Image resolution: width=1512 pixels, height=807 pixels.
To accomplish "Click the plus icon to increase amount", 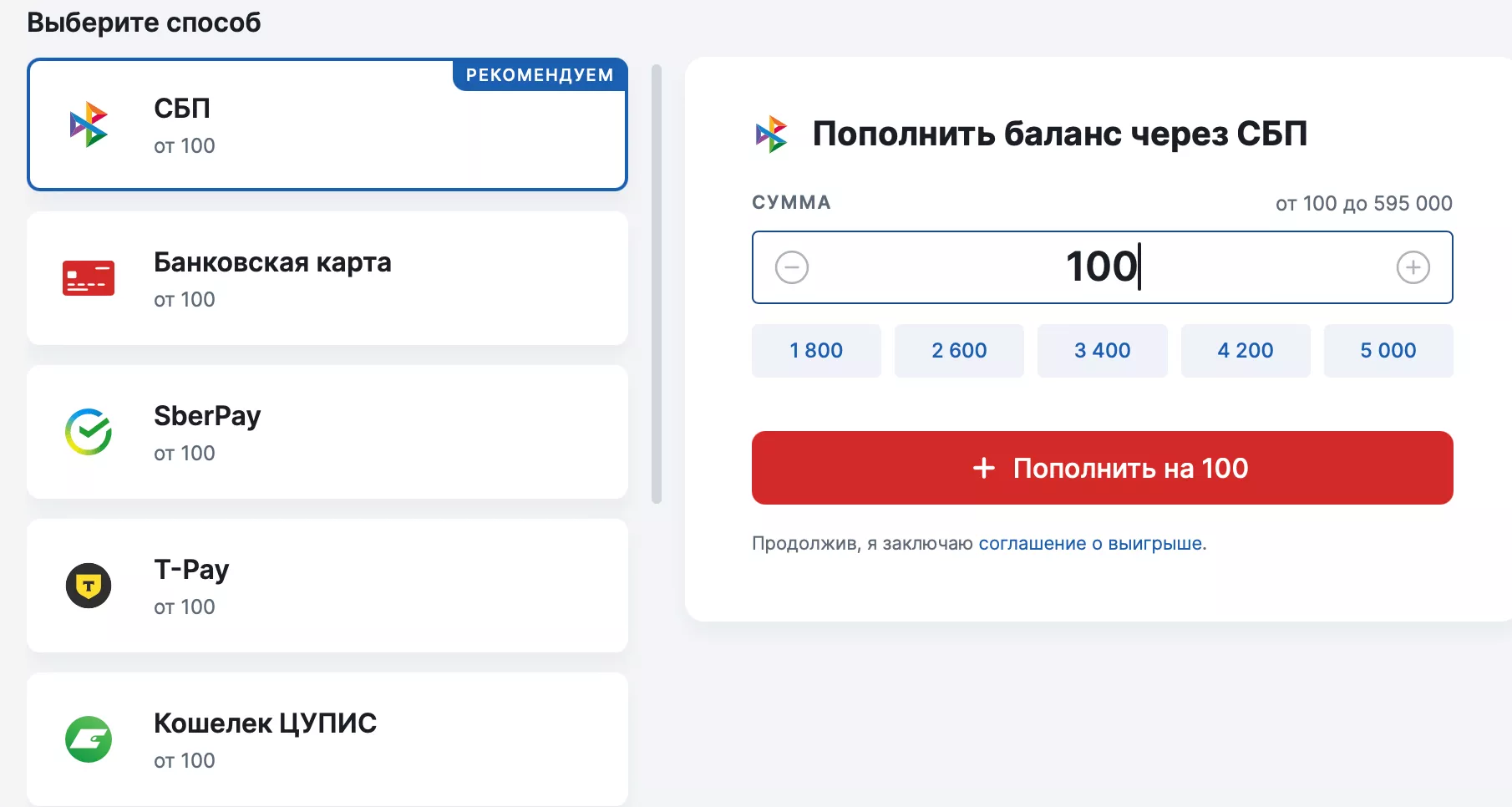I will [1413, 267].
